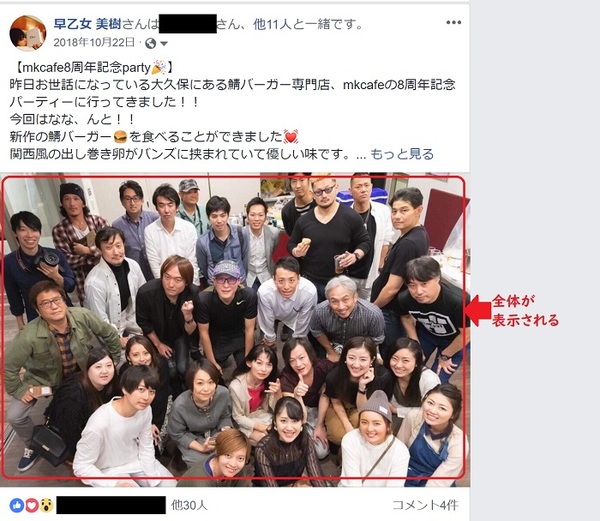The image size is (600, 521).
Task: Open the コメント4件 comments link
Action: point(425,505)
